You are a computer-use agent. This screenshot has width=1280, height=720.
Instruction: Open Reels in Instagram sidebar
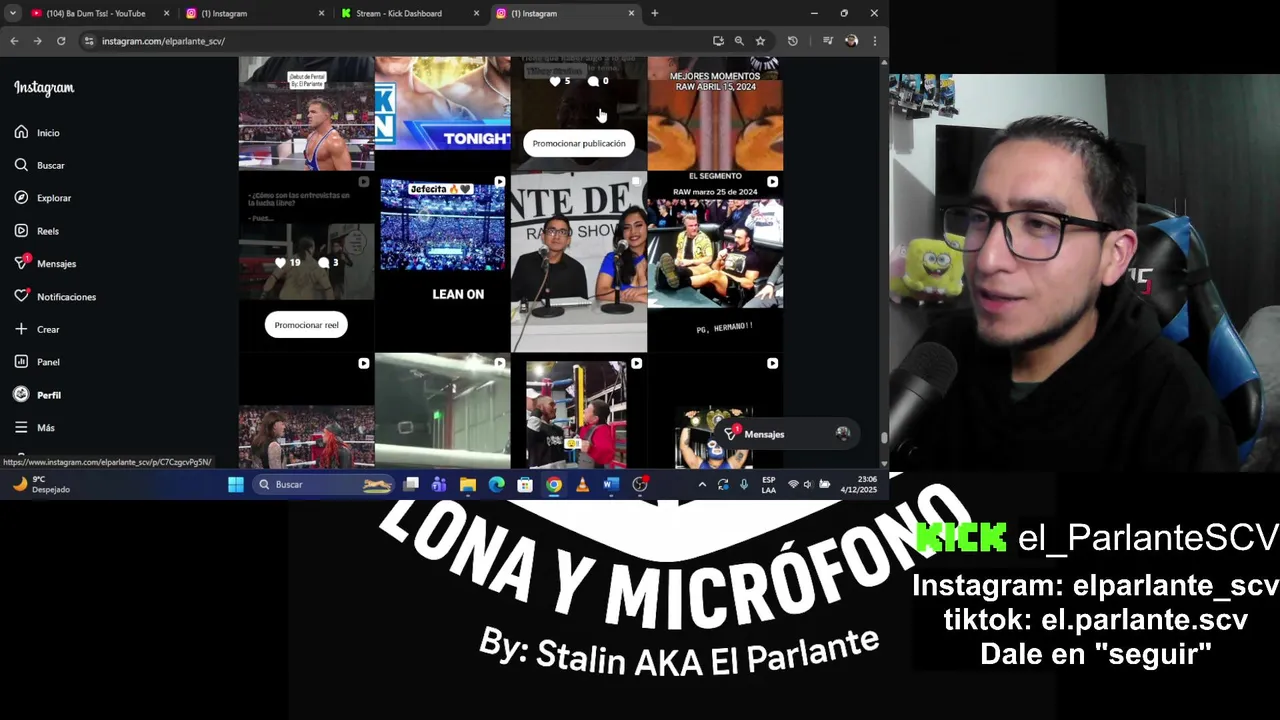coord(37,231)
